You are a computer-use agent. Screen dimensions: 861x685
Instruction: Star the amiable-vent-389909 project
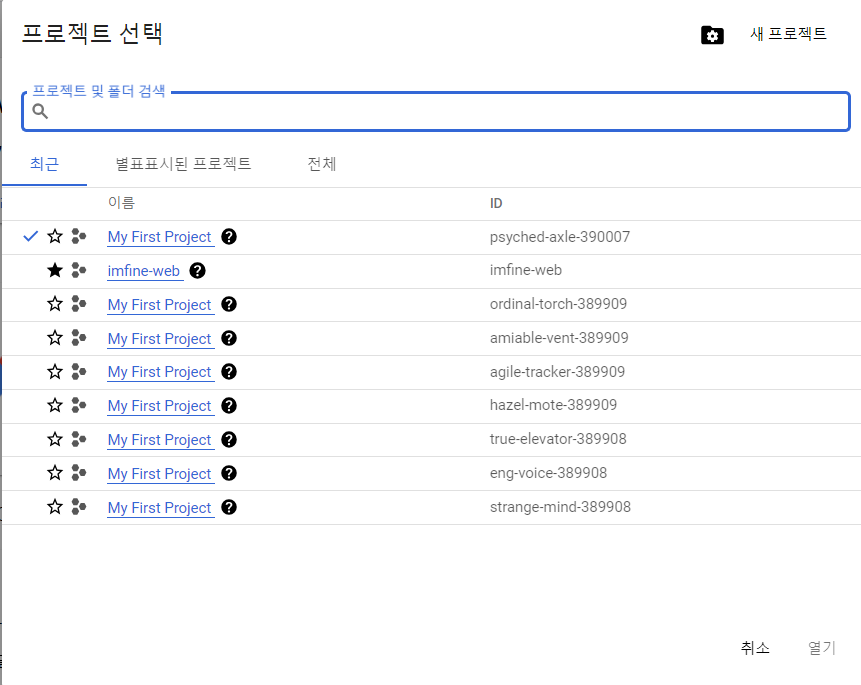[55, 338]
